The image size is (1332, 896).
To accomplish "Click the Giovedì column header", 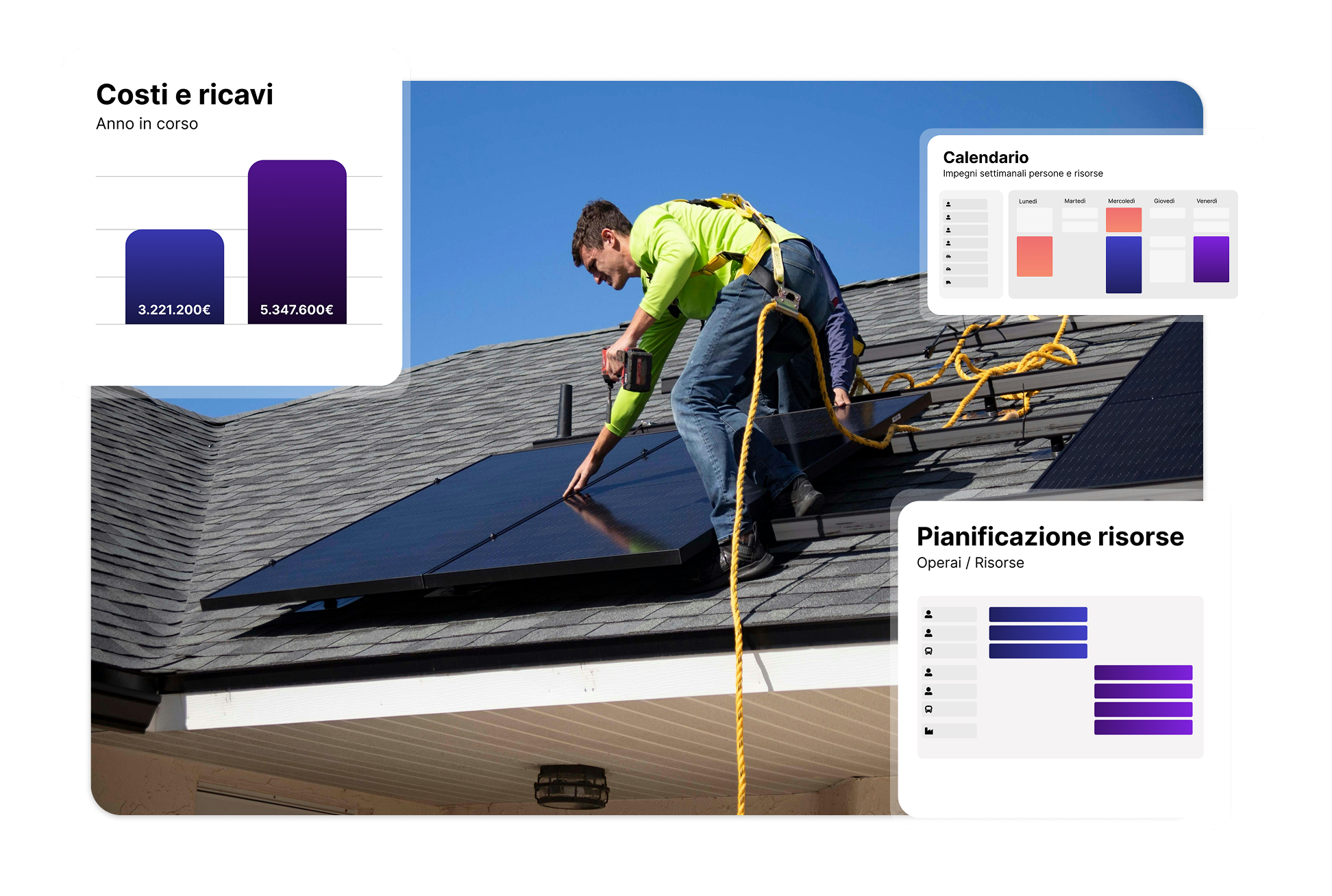I will 1164,201.
